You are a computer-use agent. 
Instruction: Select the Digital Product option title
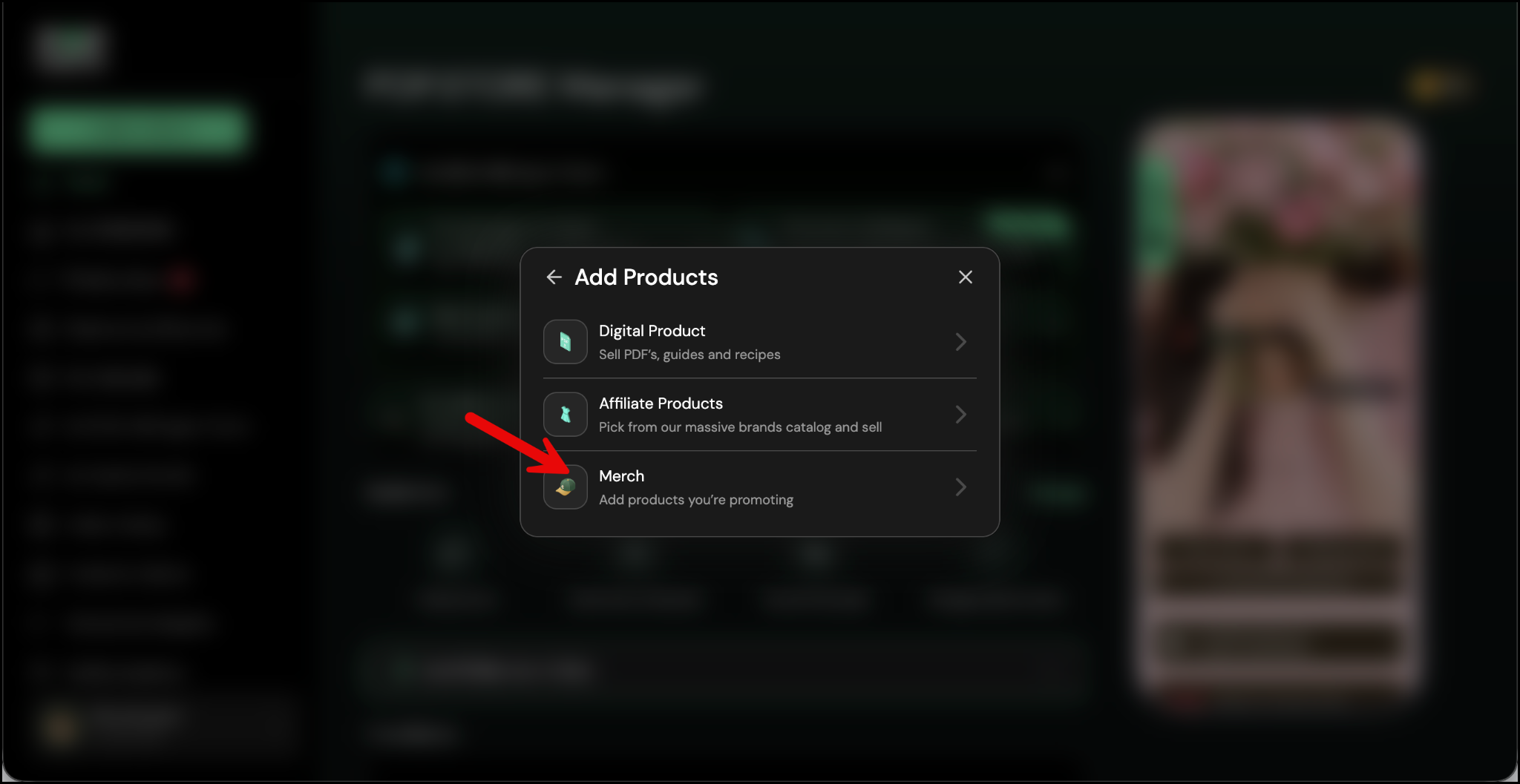click(x=652, y=331)
